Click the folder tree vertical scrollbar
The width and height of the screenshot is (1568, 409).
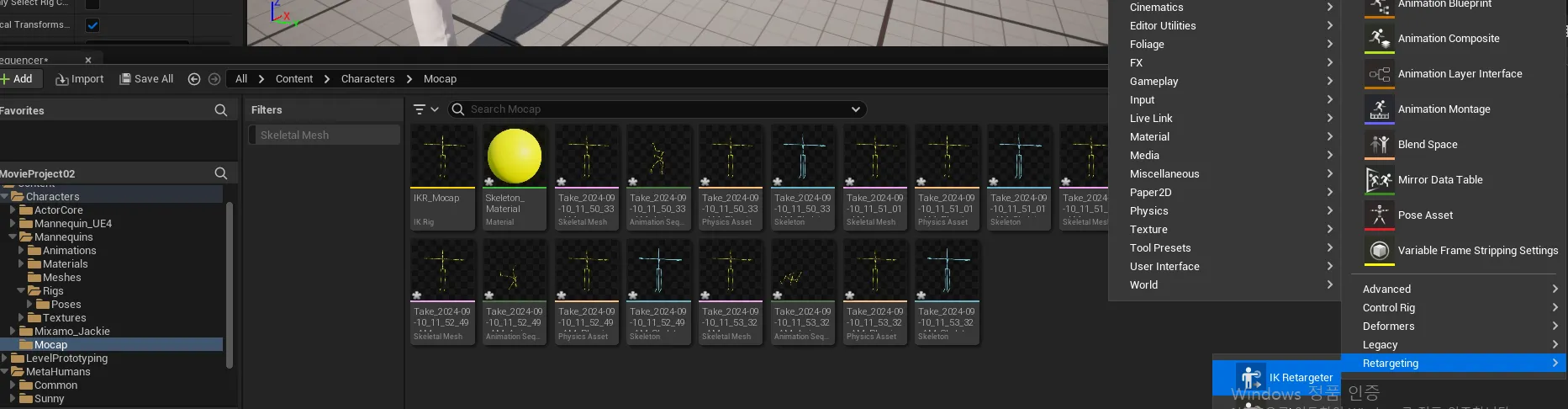pos(230,284)
